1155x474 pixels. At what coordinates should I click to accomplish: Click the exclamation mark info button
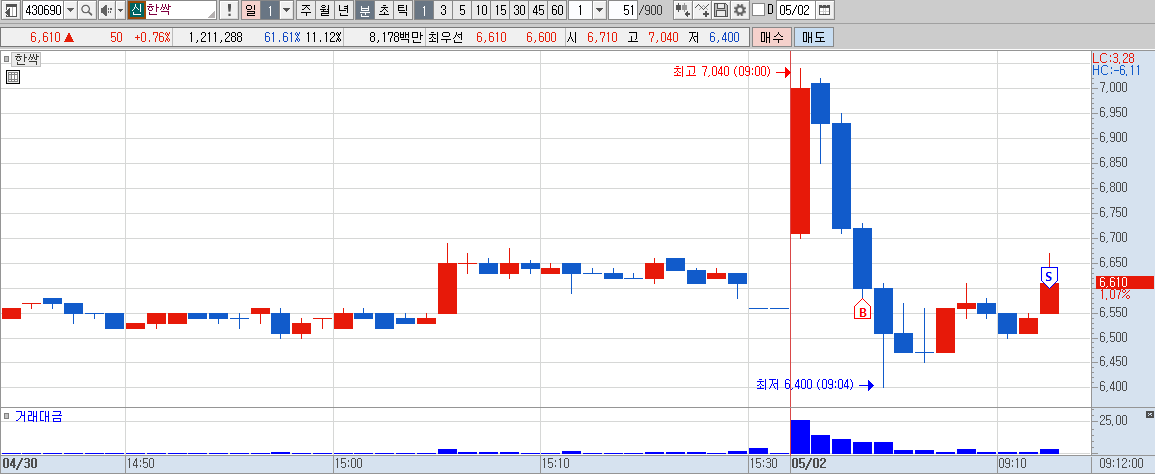click(229, 10)
